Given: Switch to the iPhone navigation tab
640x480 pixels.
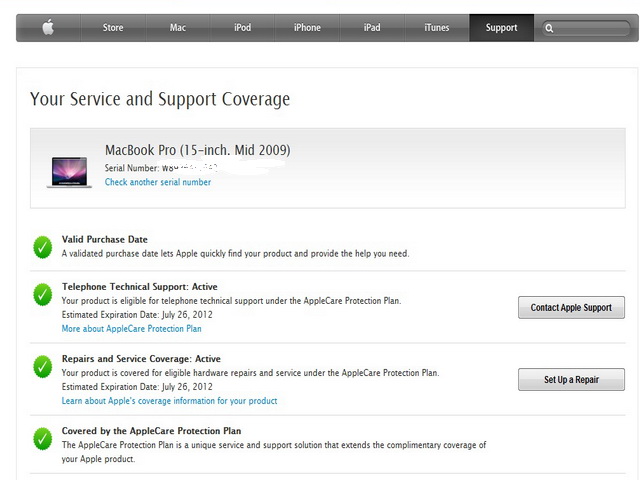Looking at the screenshot, I should click(307, 28).
